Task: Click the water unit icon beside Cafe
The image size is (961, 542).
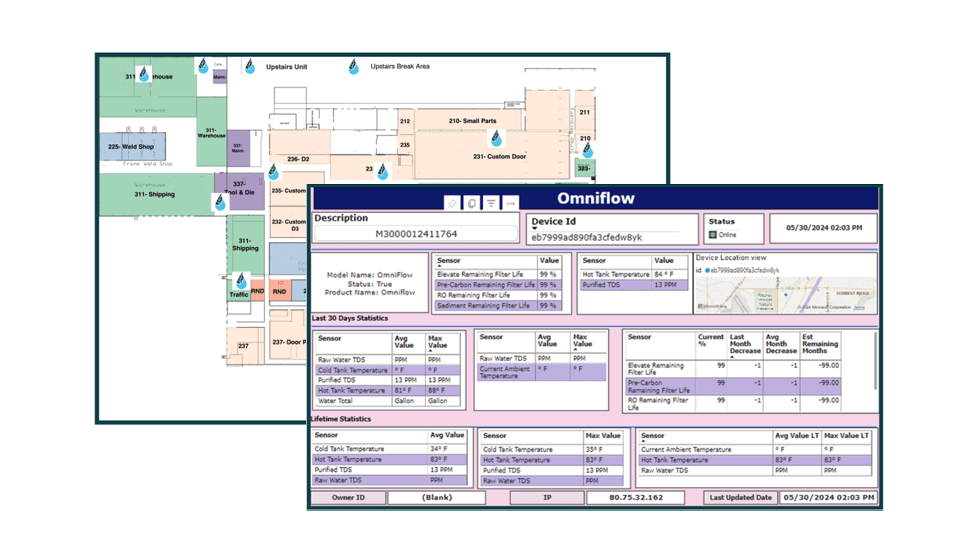Action: 203,66
